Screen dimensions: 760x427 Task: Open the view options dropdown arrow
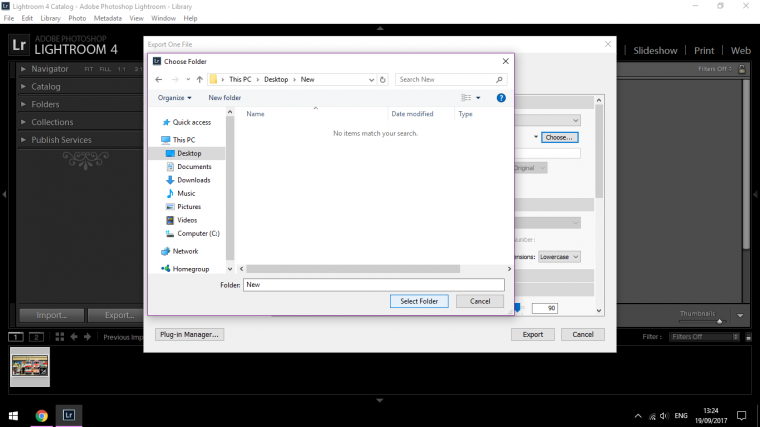(x=478, y=98)
